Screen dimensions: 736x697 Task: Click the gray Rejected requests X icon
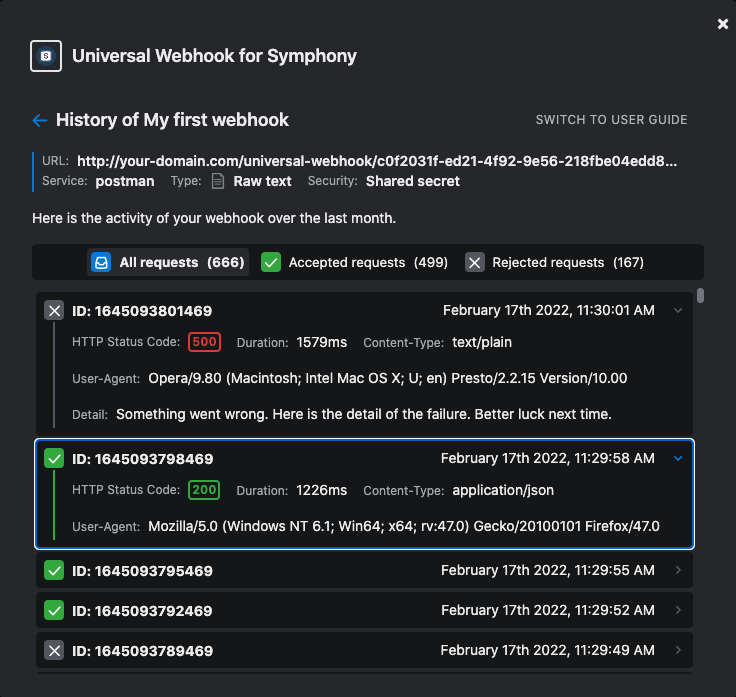(x=475, y=262)
